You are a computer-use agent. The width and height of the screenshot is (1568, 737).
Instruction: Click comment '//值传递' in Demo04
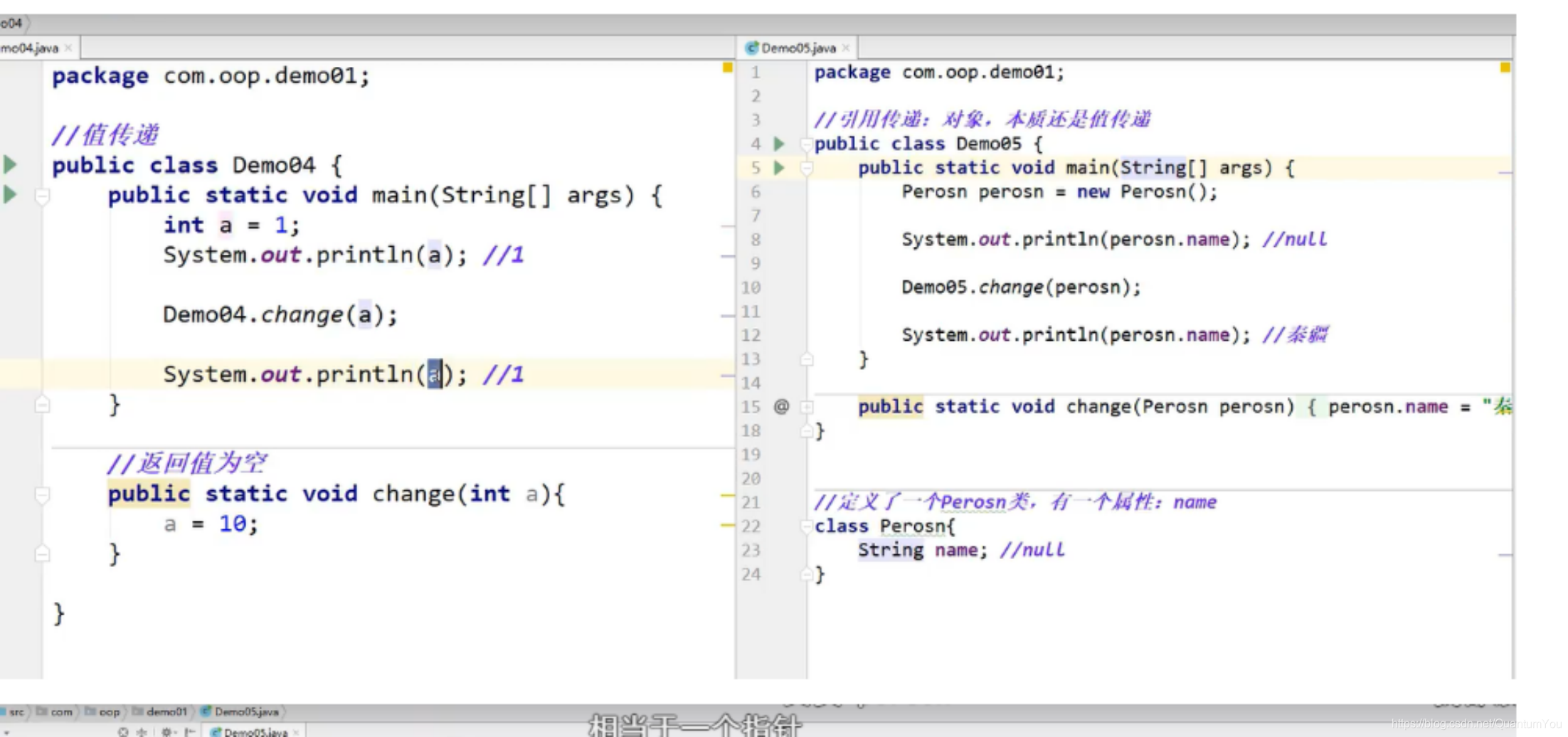(105, 134)
